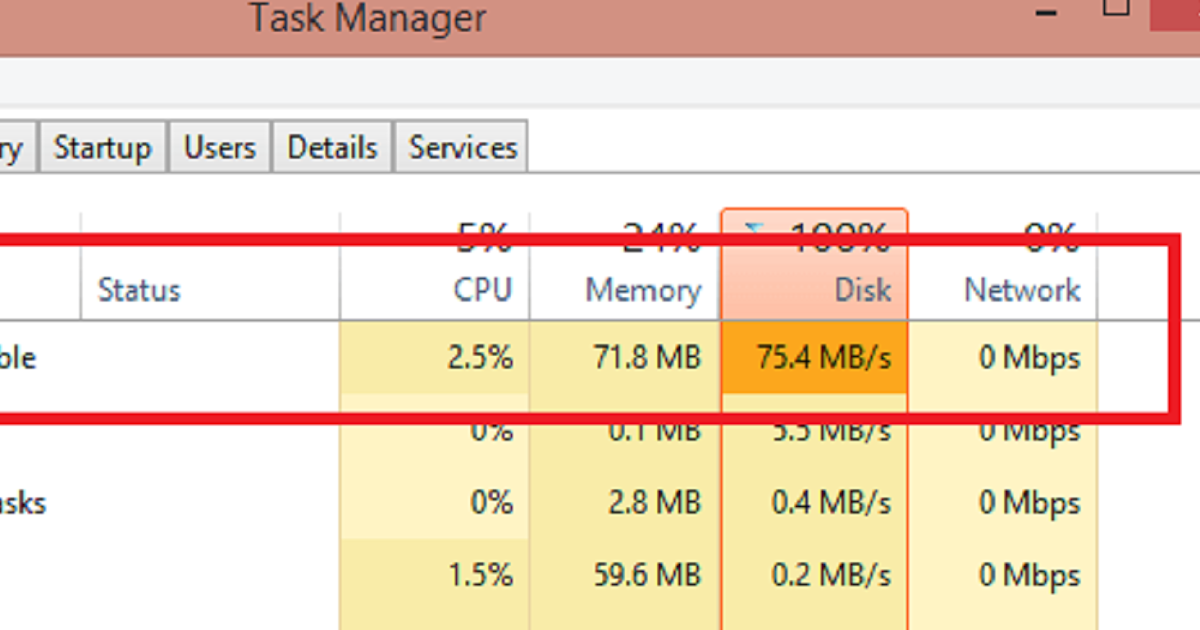Screen dimensions: 1200x630
Task: Select the row with 59.6 MB memory
Action: pos(600,576)
